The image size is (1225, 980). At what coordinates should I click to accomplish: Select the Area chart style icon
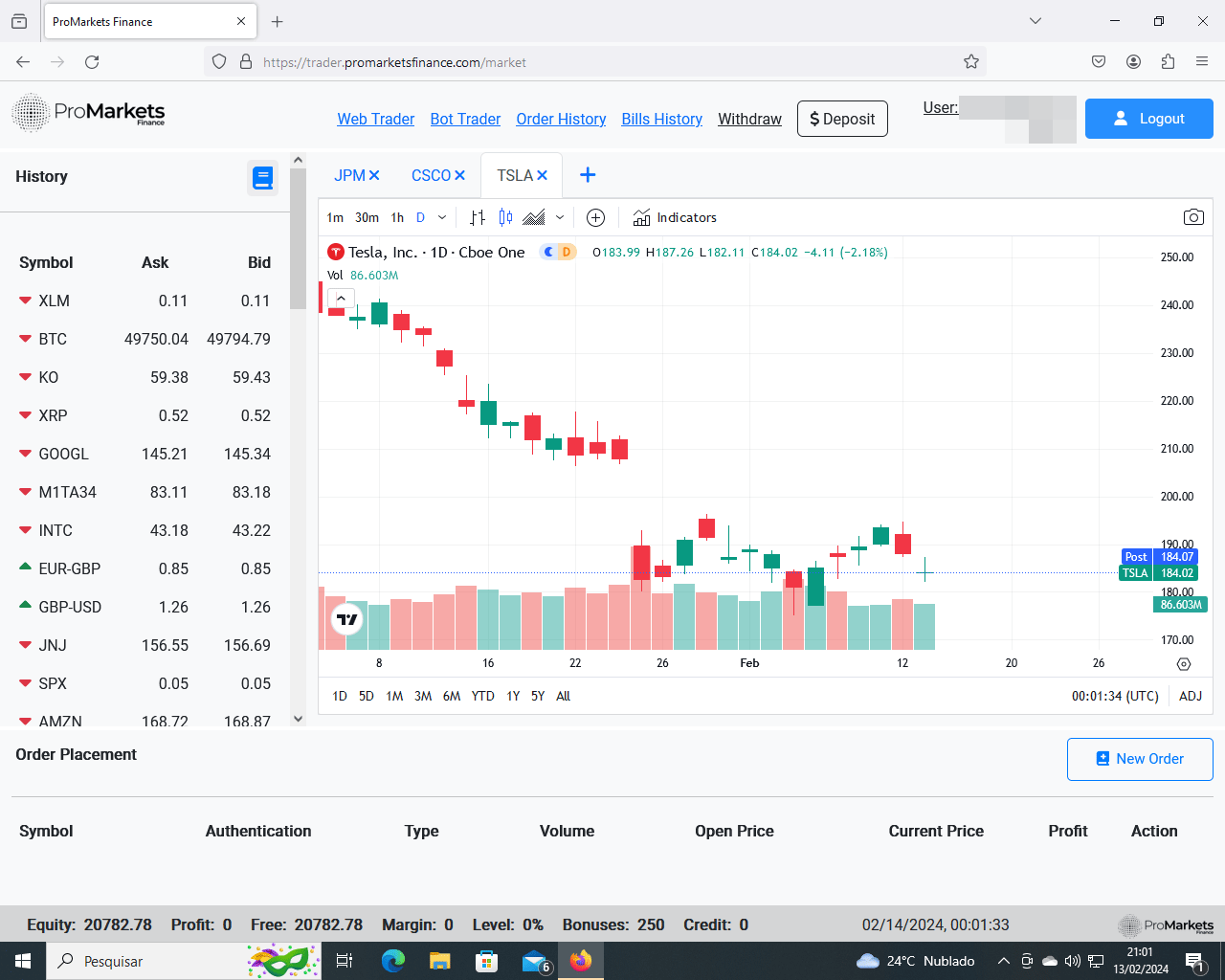(534, 217)
